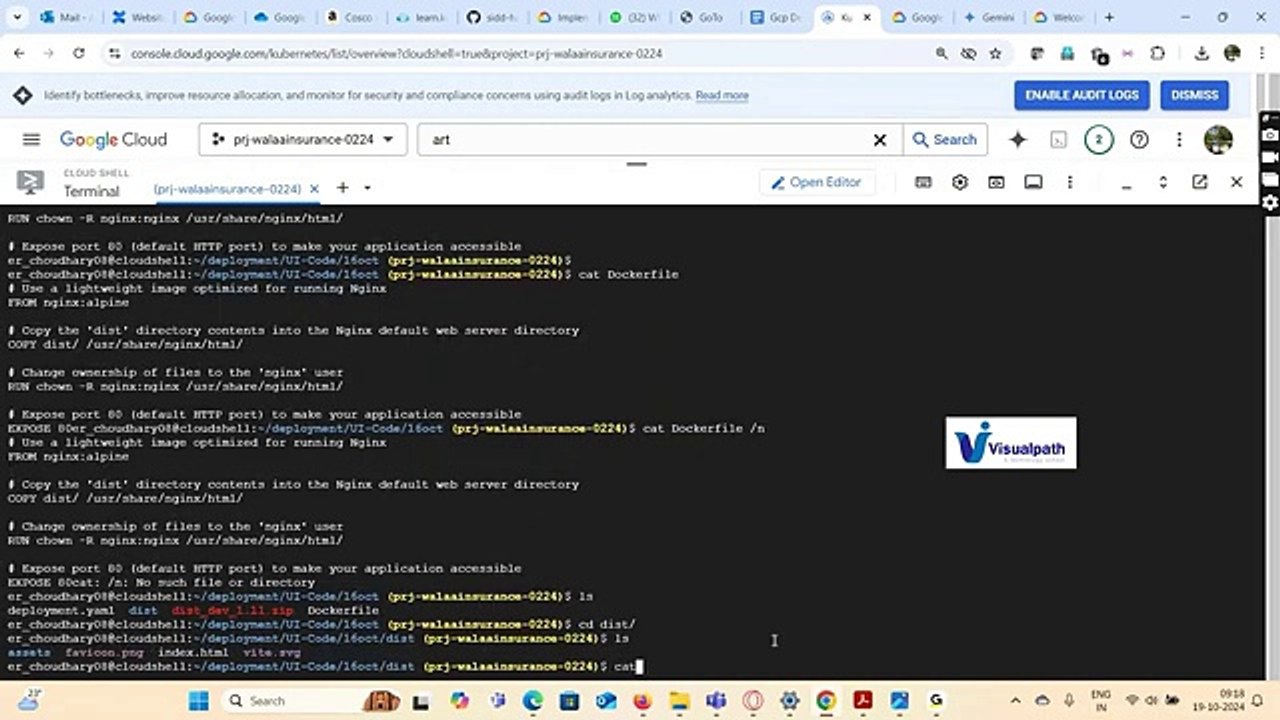Expand the new-tab dropdown arrow in Cloud Shell

point(367,188)
